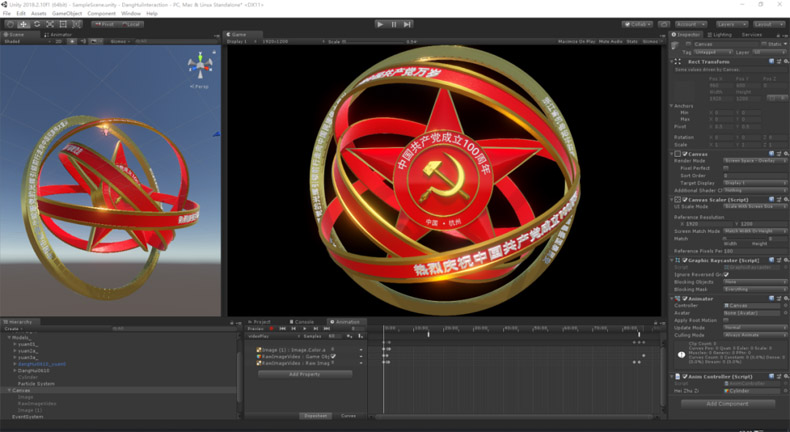Open the Render Mode dropdown
This screenshot has width=790, height=432.
(x=755, y=161)
